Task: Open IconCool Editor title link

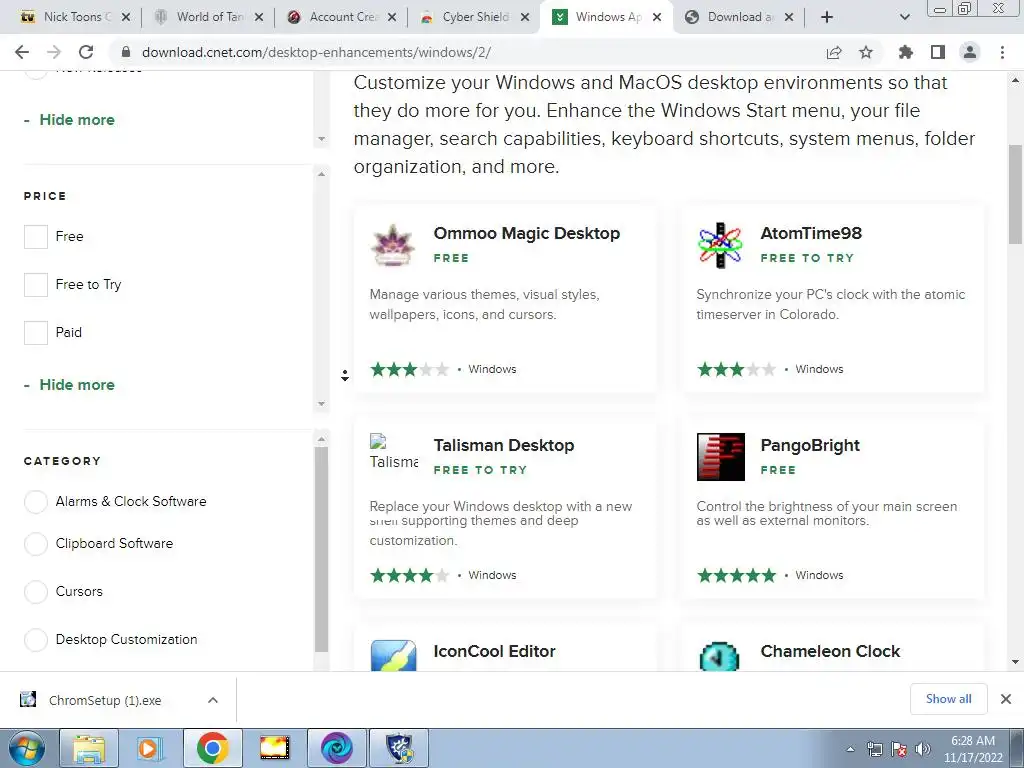Action: (x=494, y=651)
